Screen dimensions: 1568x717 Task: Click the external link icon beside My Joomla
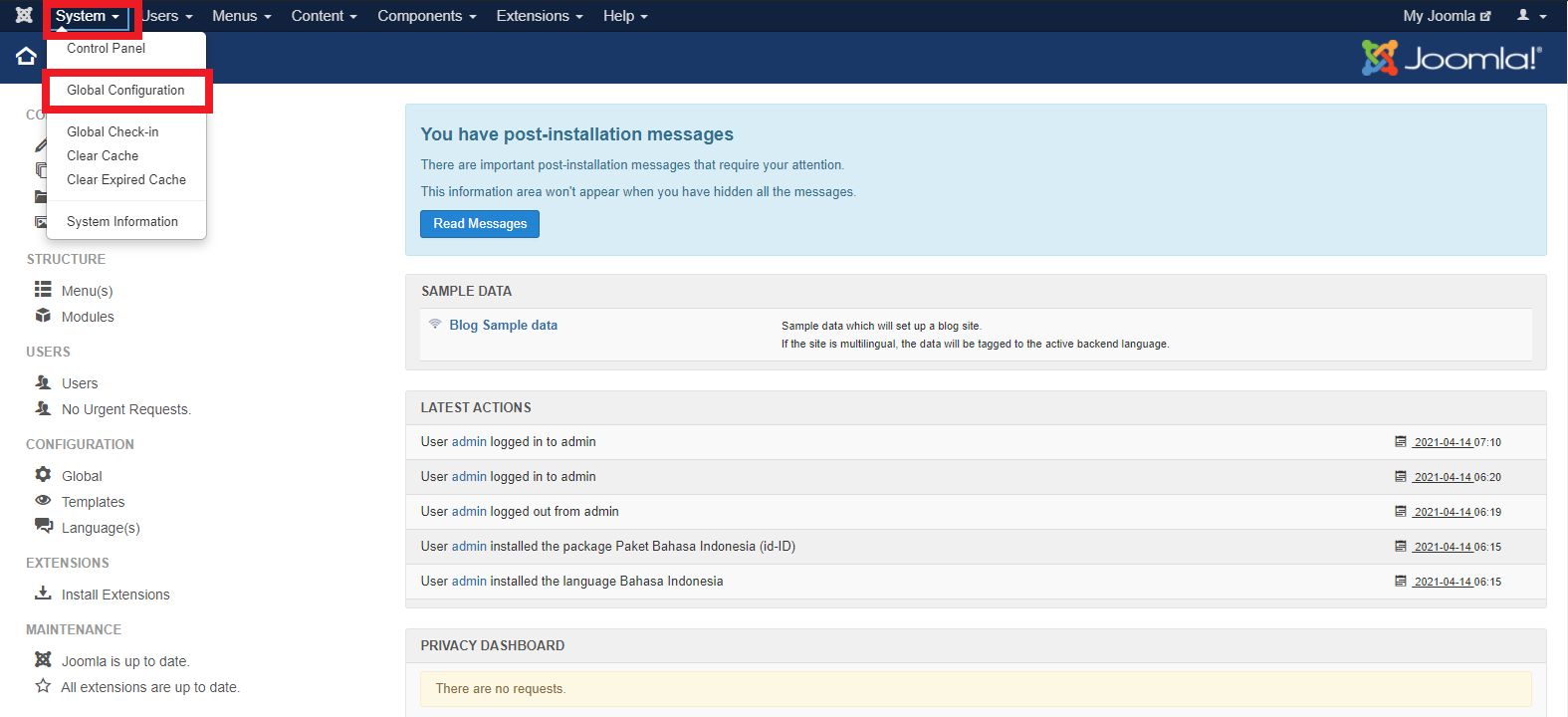1485,16
